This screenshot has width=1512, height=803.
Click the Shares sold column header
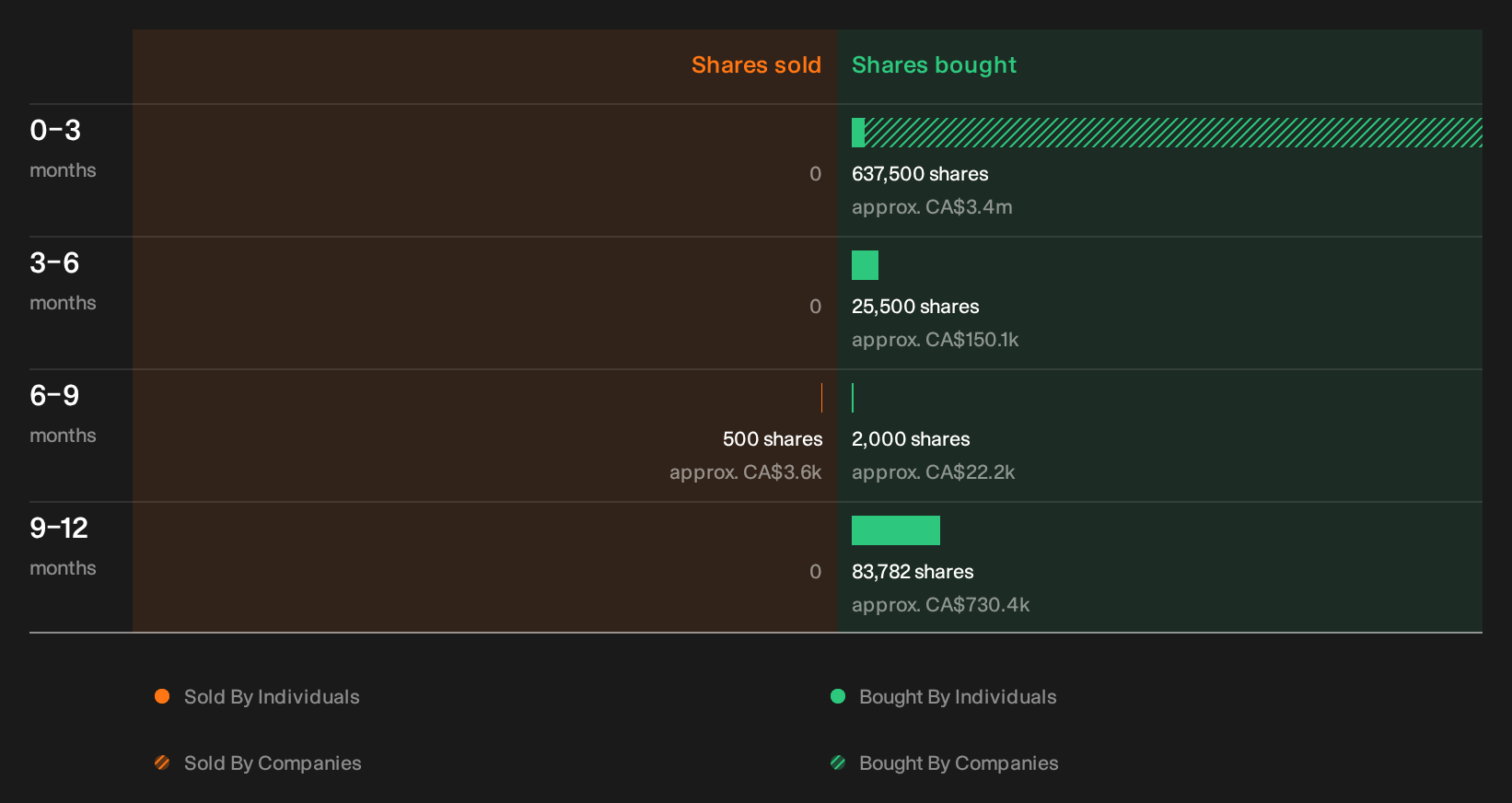pos(756,65)
